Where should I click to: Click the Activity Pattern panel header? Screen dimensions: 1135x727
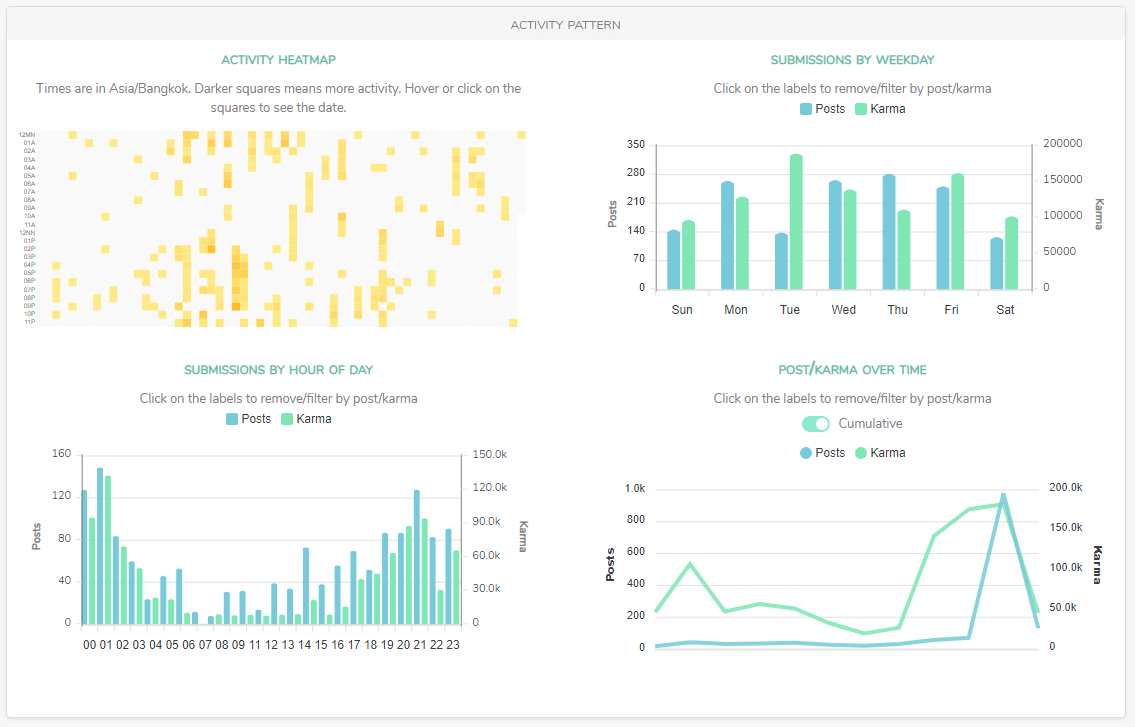point(566,24)
